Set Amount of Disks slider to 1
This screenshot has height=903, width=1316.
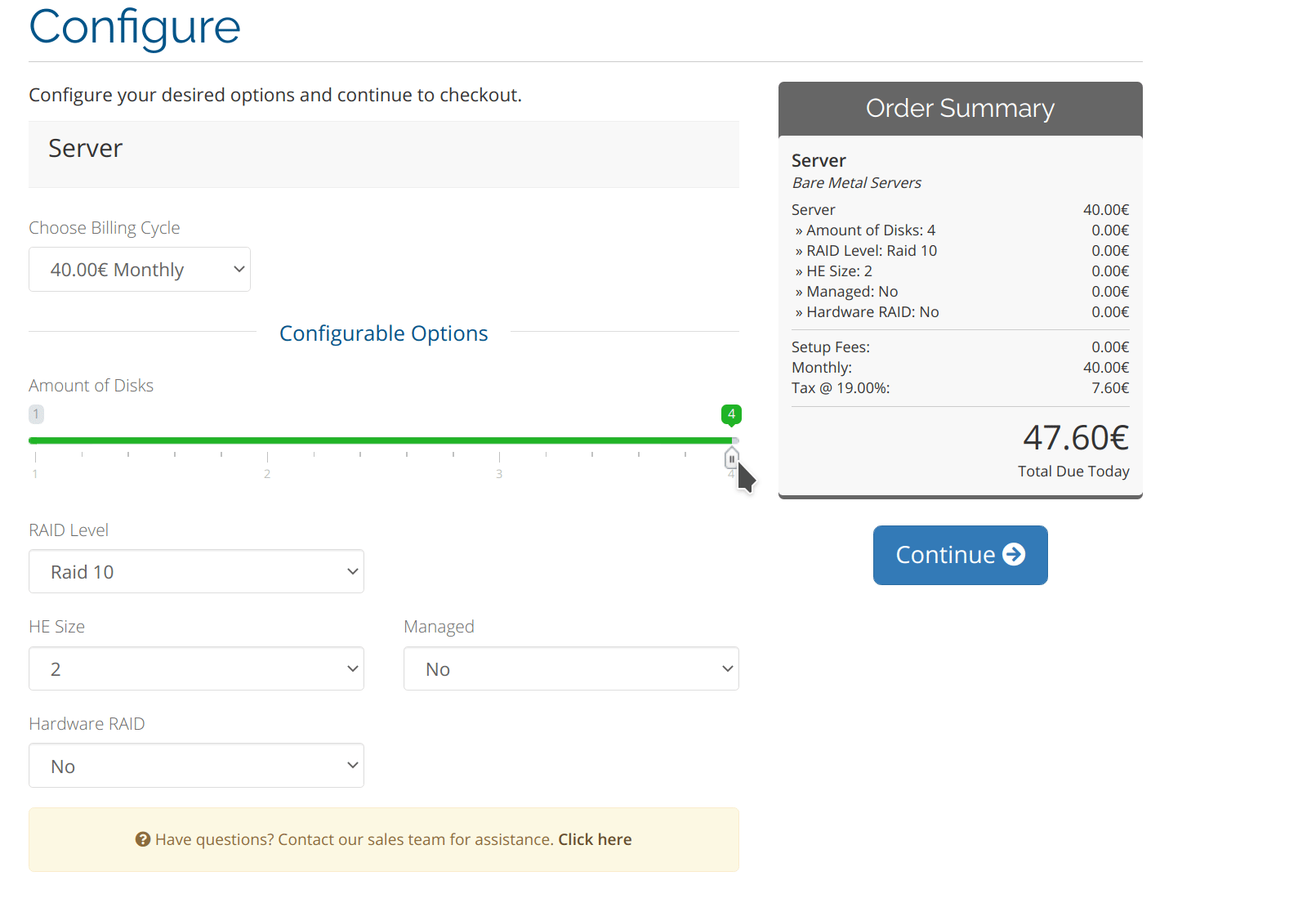point(35,440)
